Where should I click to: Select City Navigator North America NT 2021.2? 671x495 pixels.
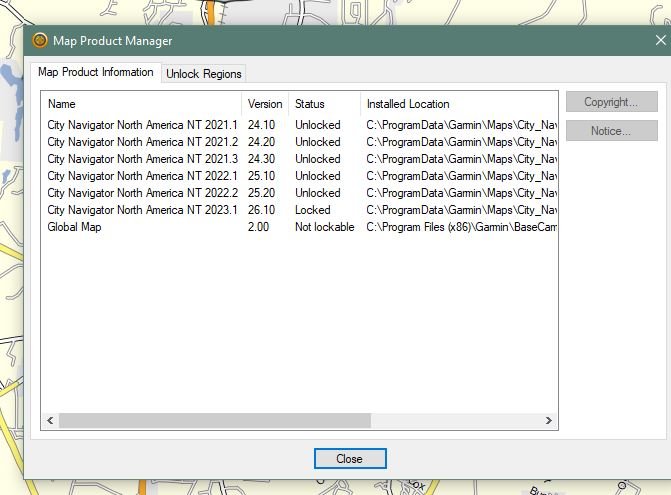142,142
